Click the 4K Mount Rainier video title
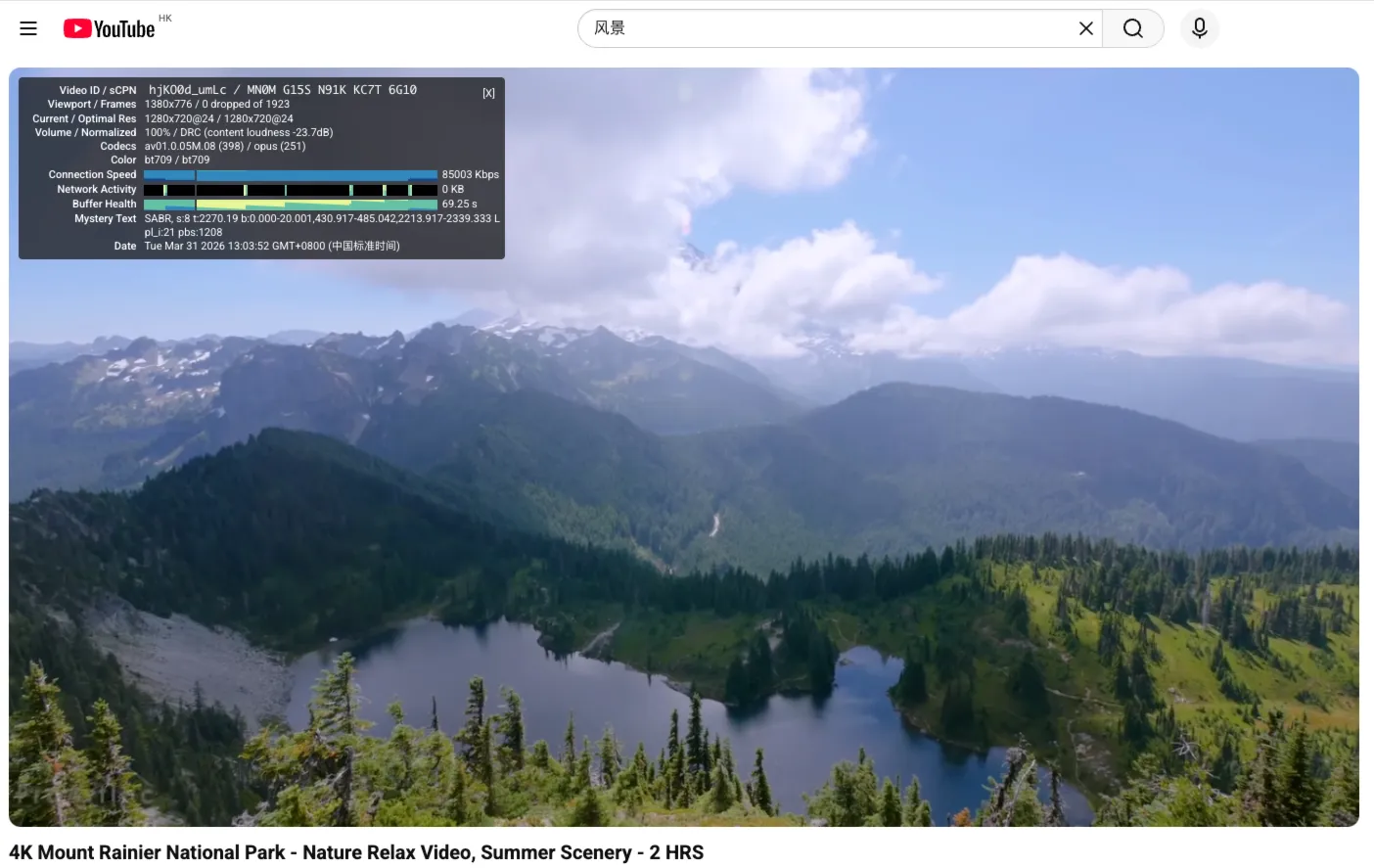The height and width of the screenshot is (868, 1374). tap(356, 852)
